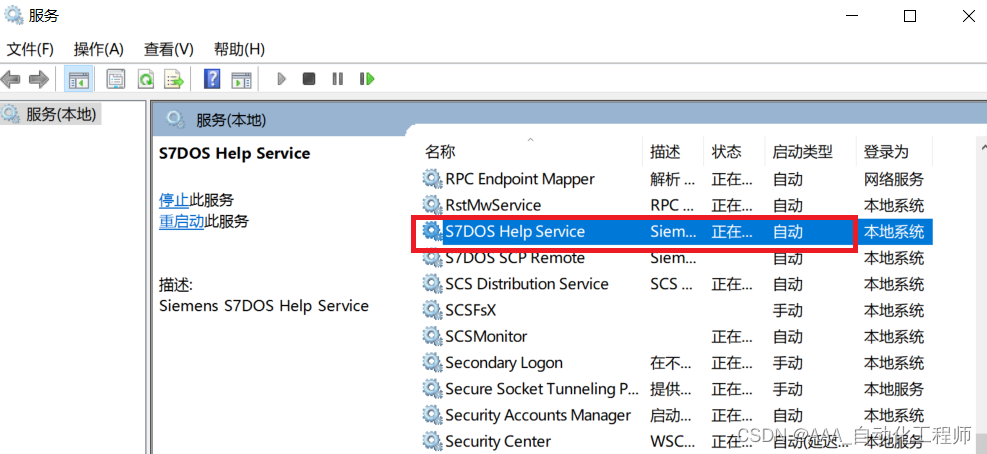This screenshot has width=987, height=454.
Task: Select the Security Accounts Manager service
Action: click(676, 415)
